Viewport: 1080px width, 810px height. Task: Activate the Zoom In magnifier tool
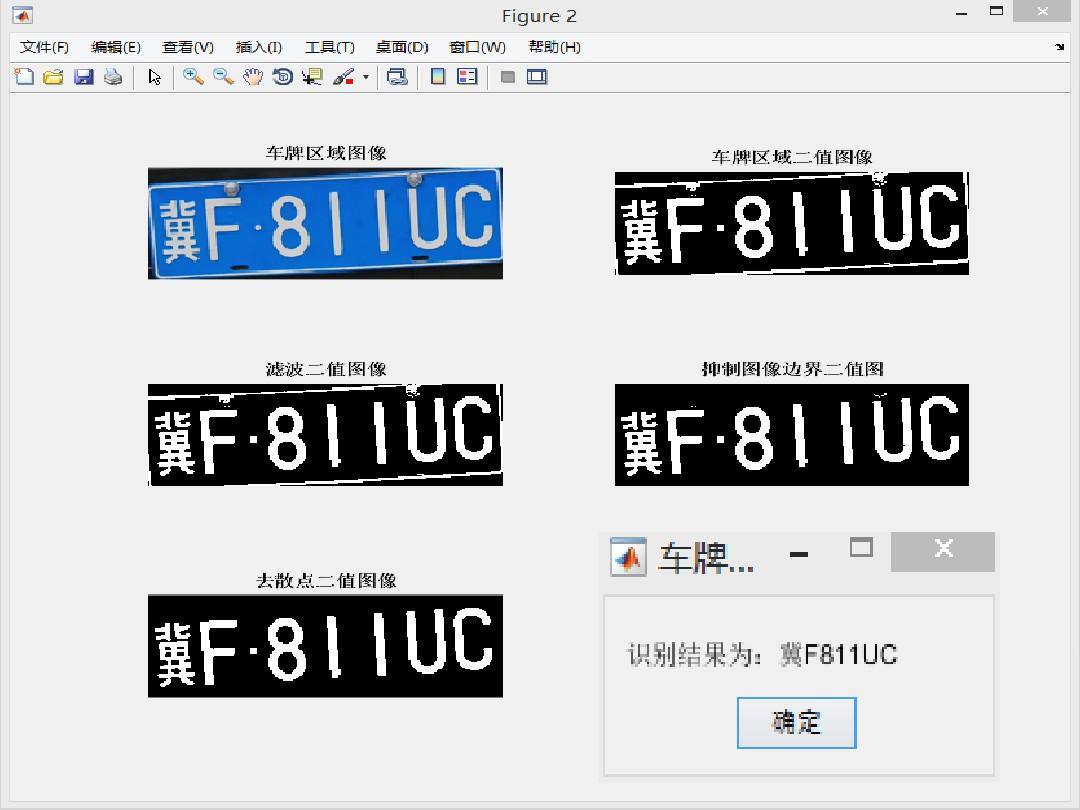[193, 76]
